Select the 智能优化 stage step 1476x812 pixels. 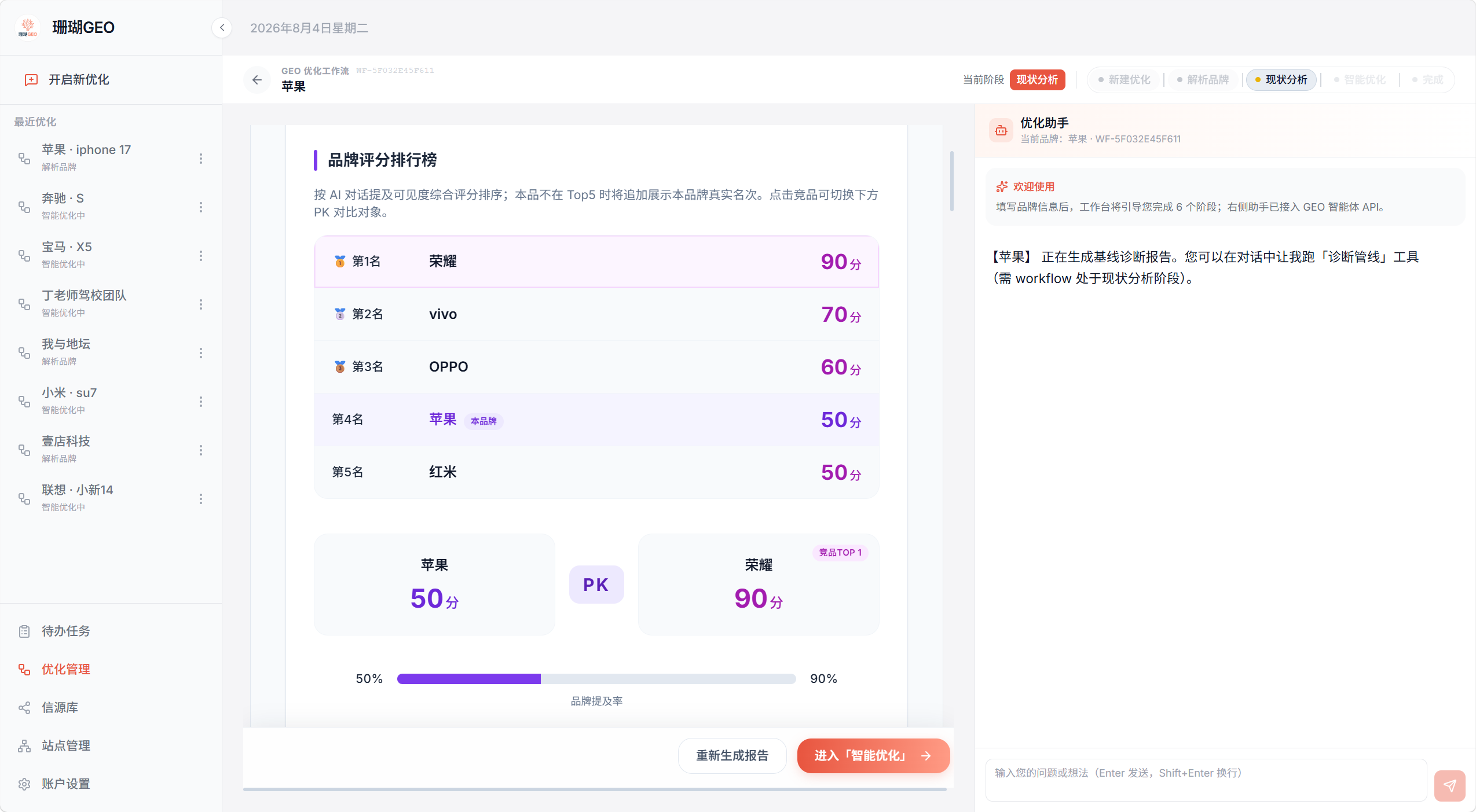click(1360, 80)
